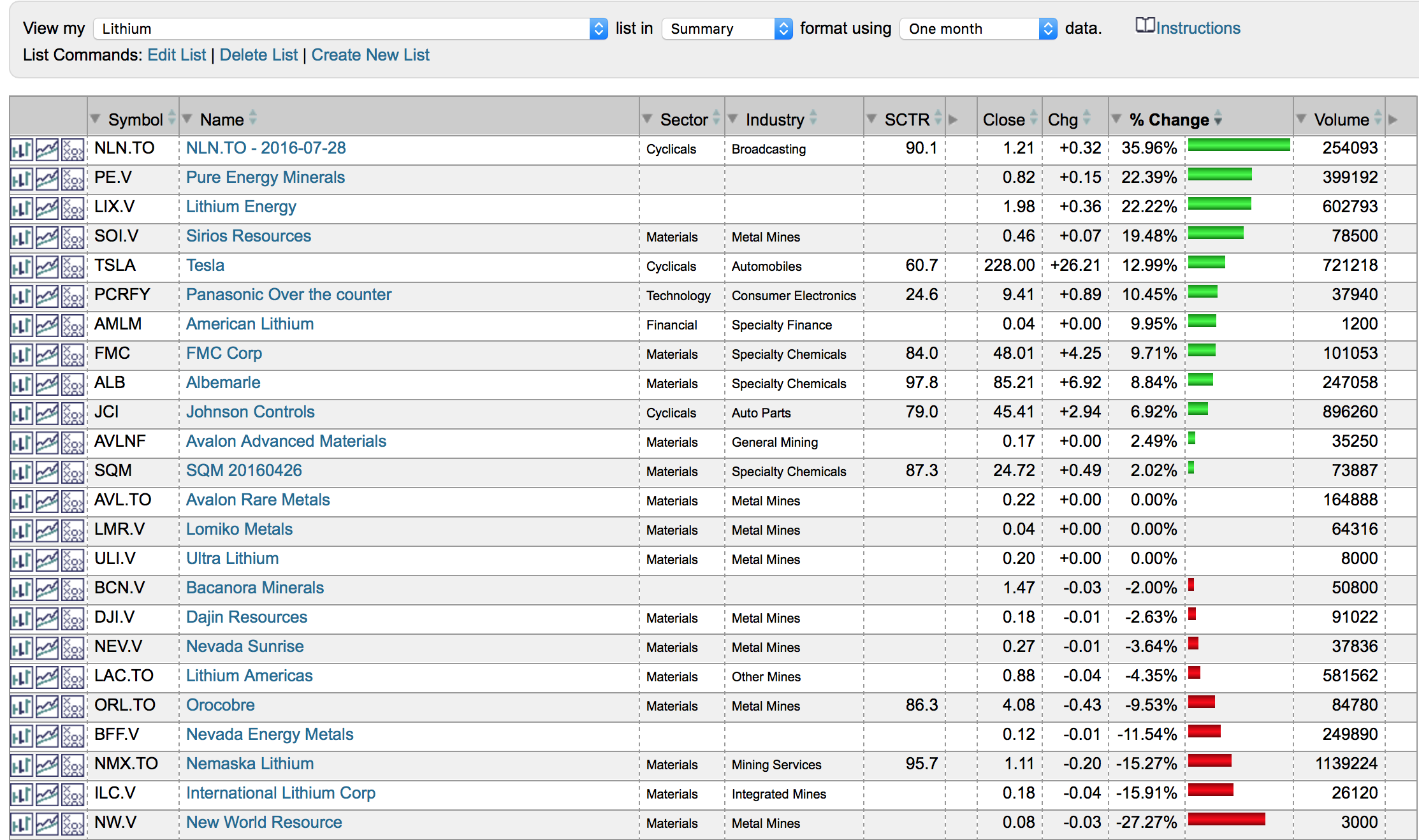The image size is (1419, 840).
Task: Open Point & Figure icon for NW.V row
Action: (73, 824)
